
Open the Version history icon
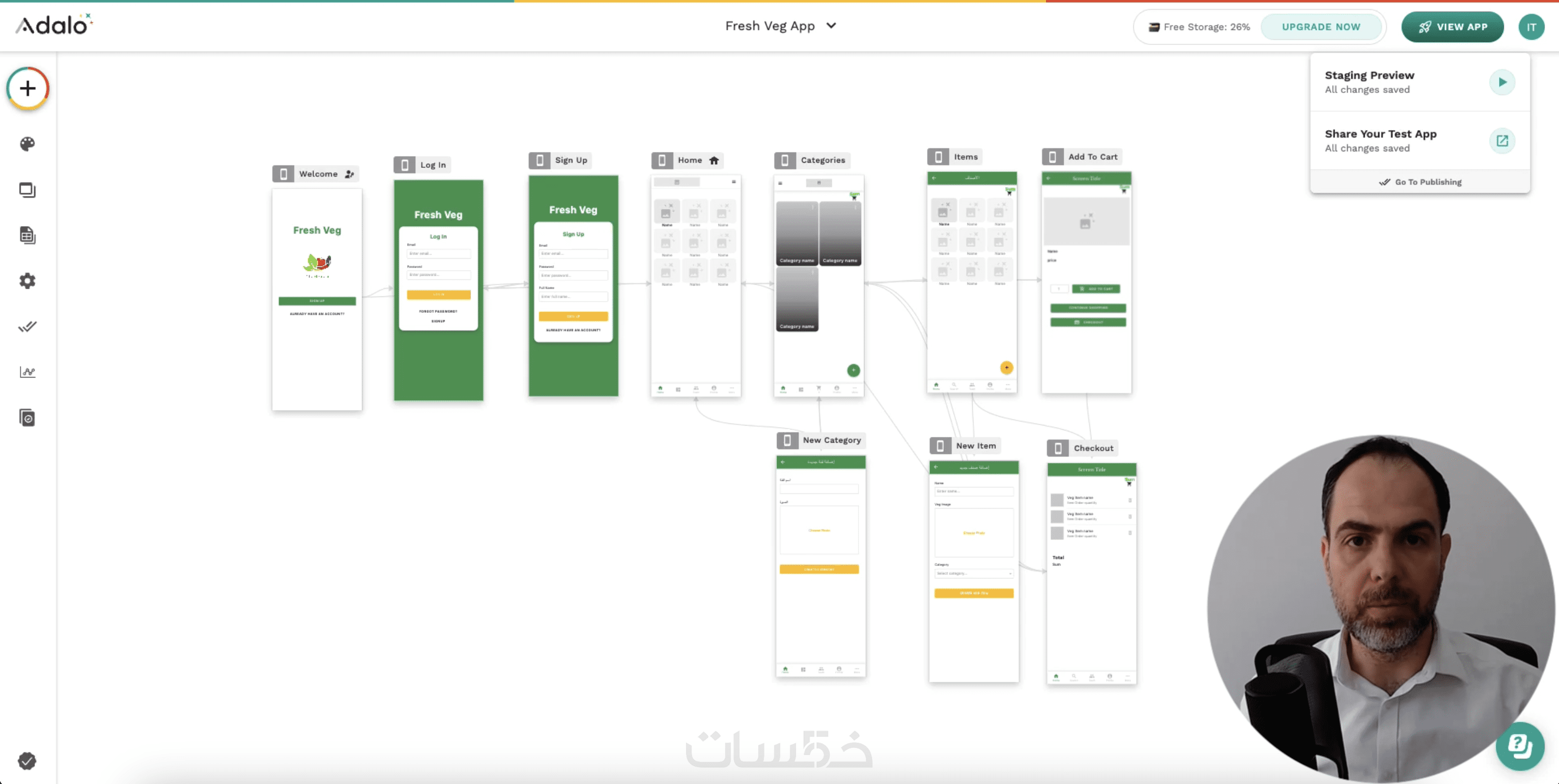pos(27,417)
